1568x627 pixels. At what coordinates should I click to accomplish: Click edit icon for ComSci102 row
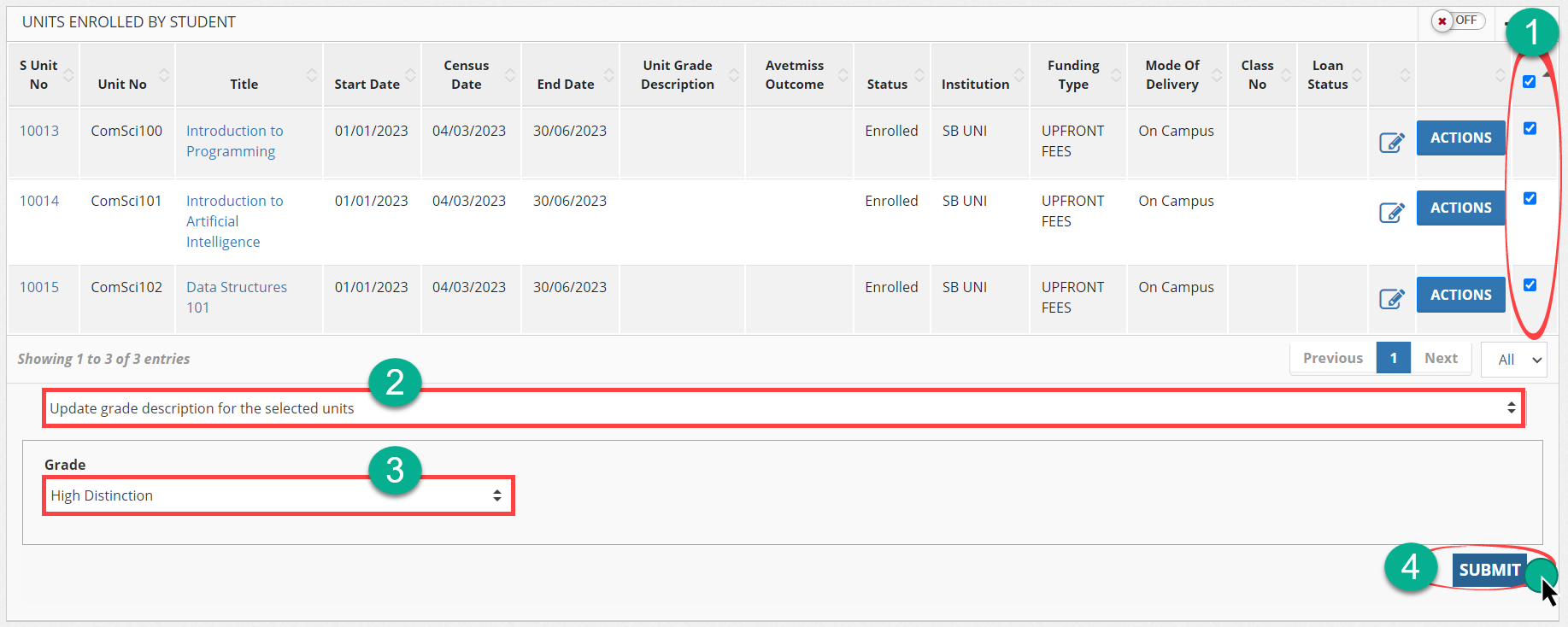click(x=1391, y=298)
